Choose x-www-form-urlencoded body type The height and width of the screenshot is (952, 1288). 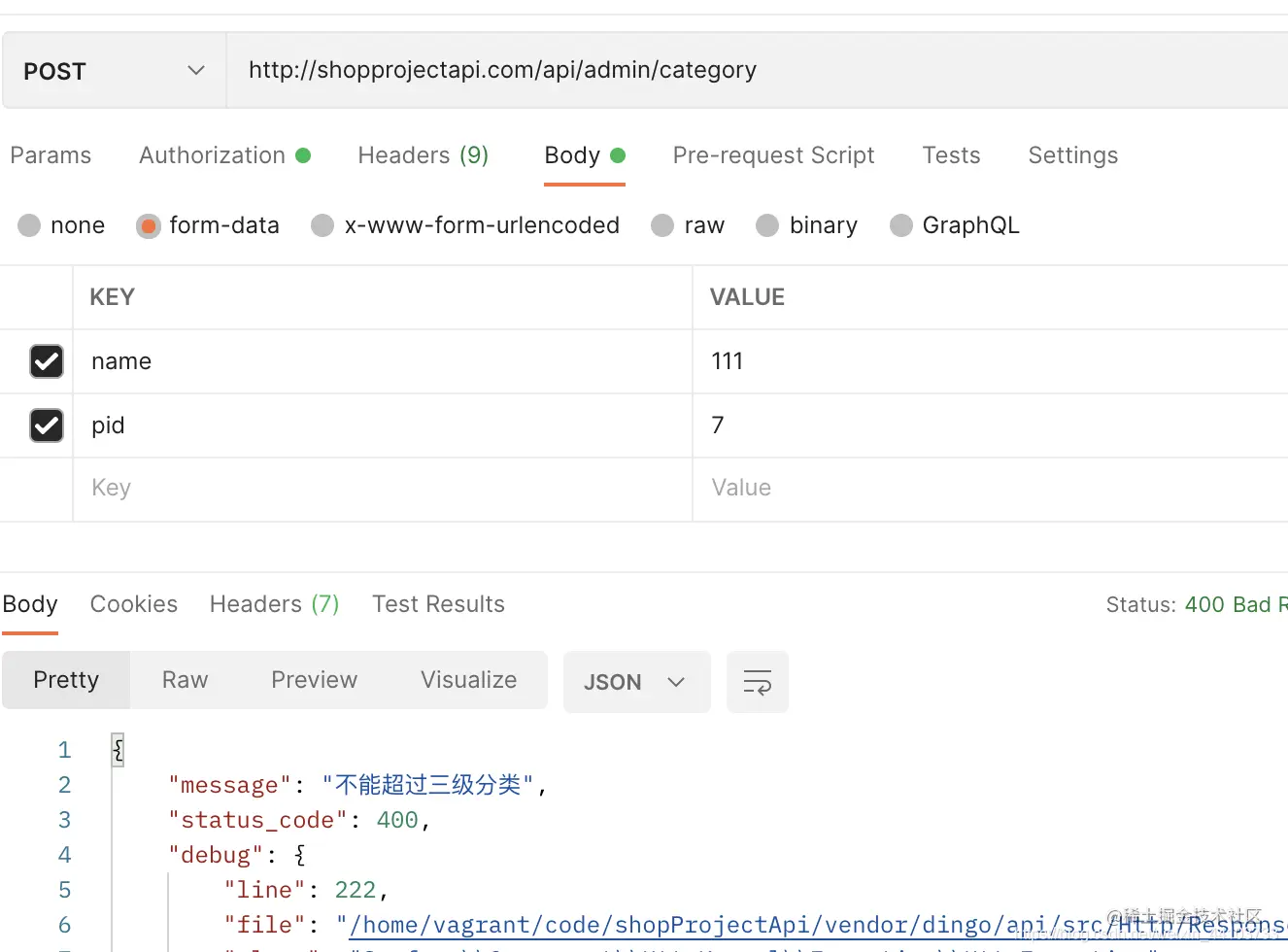click(x=465, y=225)
